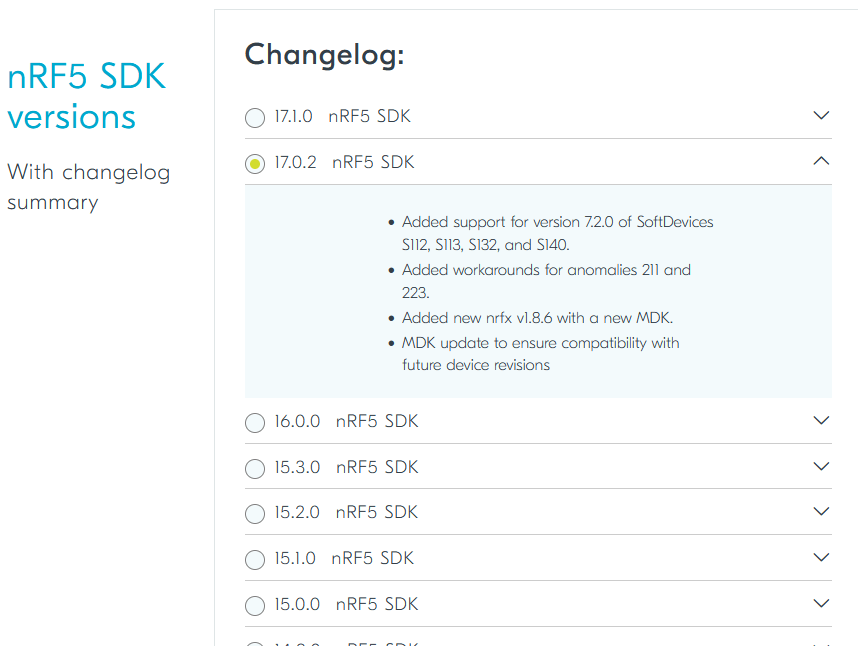Select the 17.0.2 nRF5 SDK radio button
Image resolution: width=858 pixels, height=646 pixels.
pos(255,164)
